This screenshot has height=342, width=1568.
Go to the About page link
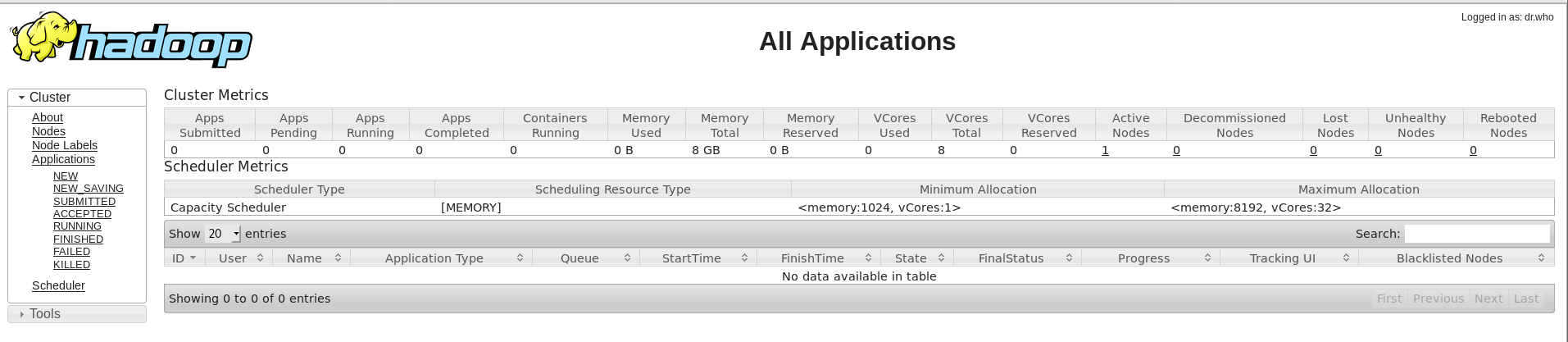(48, 117)
